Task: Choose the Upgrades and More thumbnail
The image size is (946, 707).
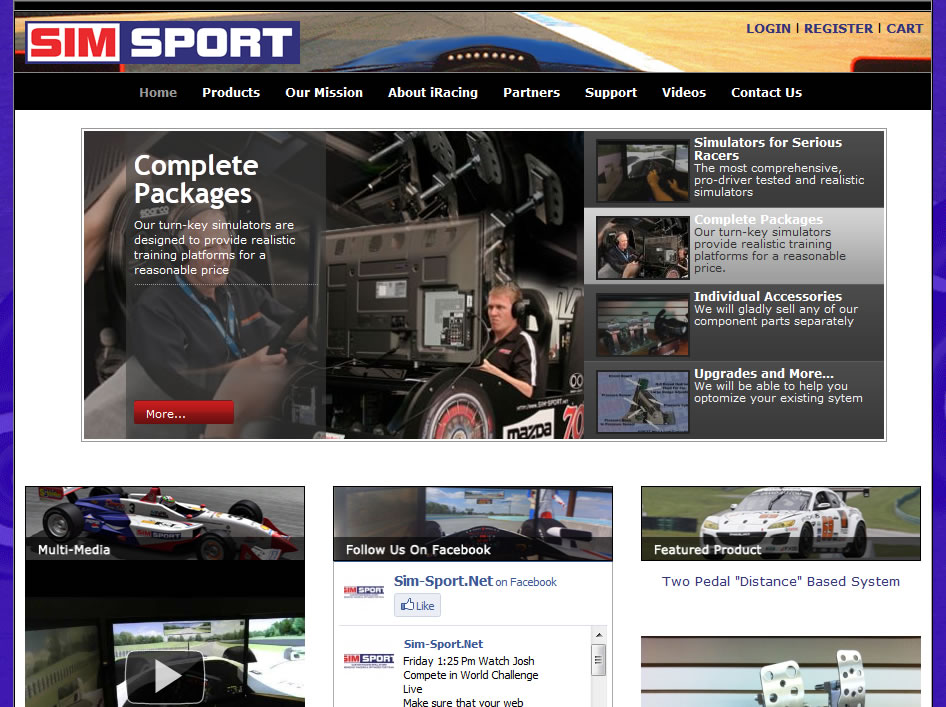Action: [x=642, y=401]
